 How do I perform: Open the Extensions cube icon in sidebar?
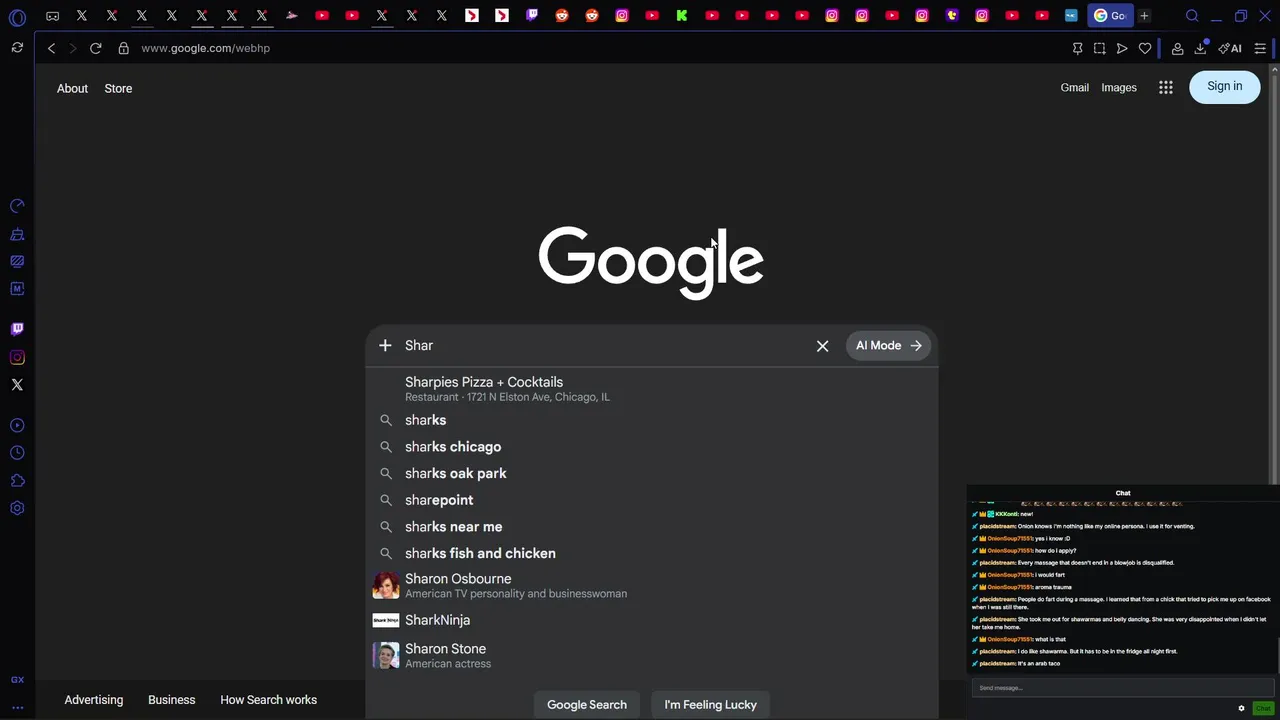pos(17,481)
